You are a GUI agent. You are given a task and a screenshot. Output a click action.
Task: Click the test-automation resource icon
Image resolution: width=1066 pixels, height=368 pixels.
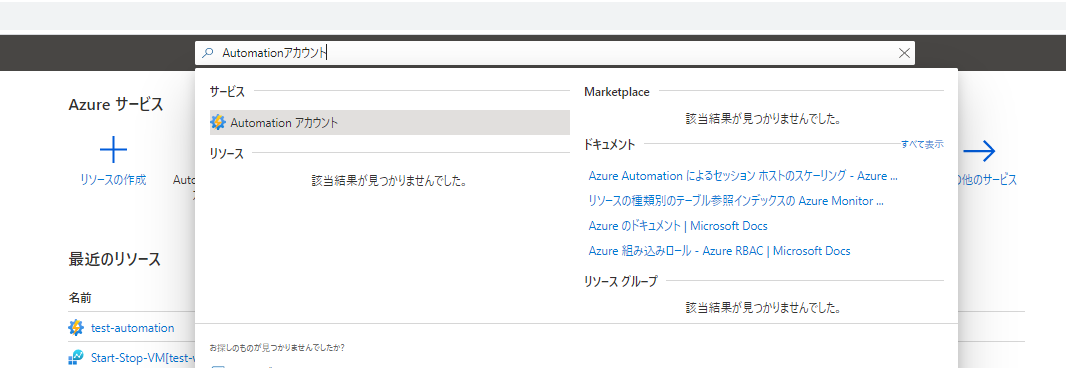[x=76, y=328]
